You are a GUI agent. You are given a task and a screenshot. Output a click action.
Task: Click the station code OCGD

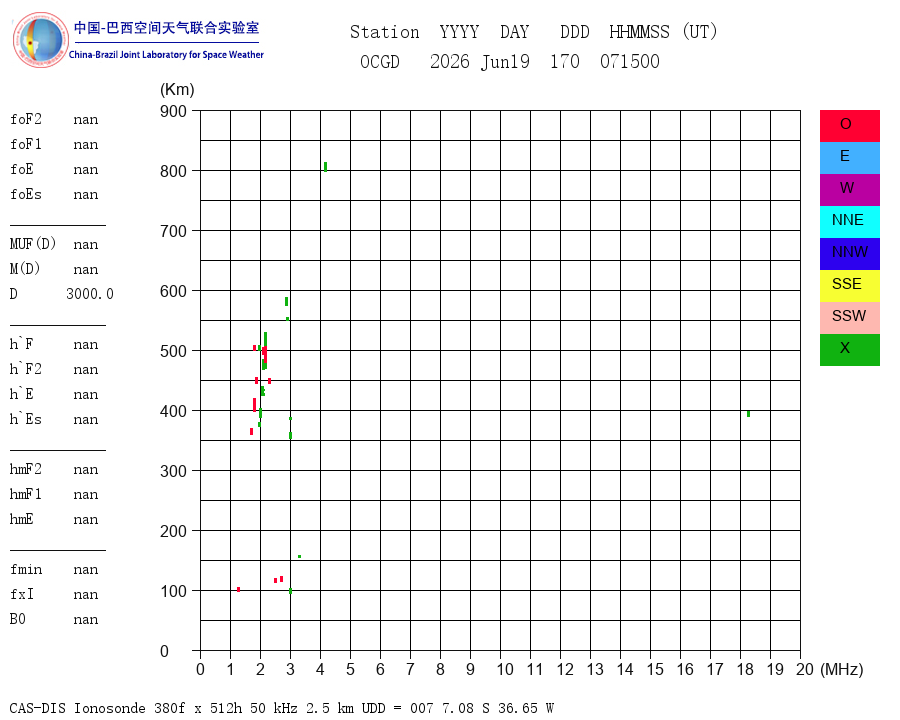380,61
